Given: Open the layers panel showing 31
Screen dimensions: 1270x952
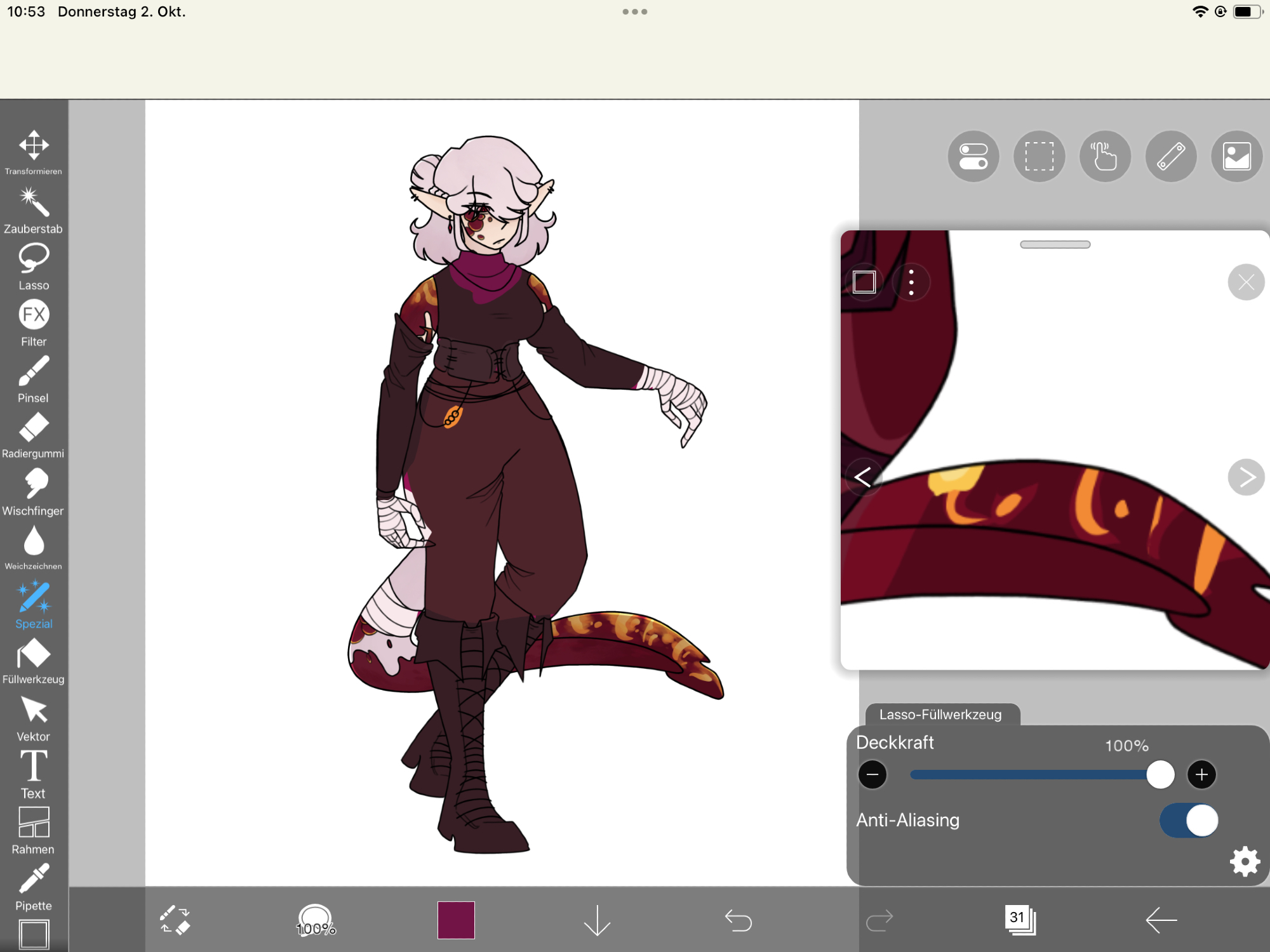Looking at the screenshot, I should click(1020, 920).
